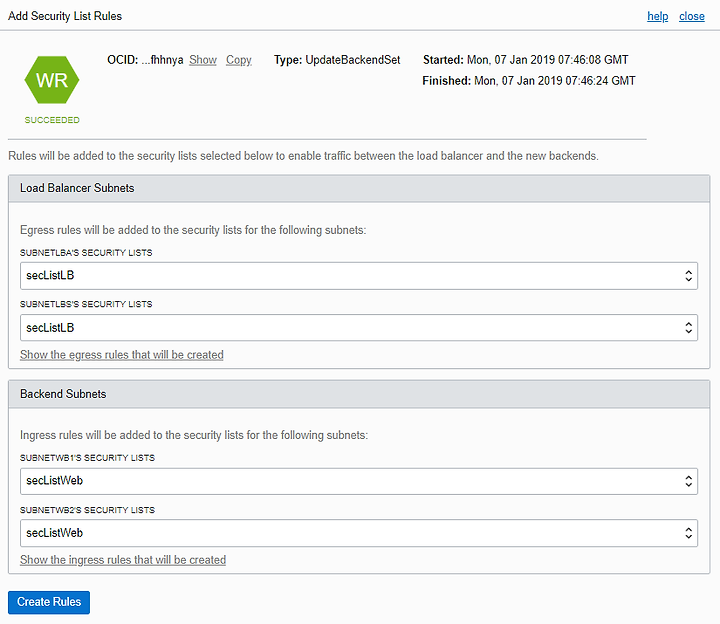
Task: Show the full OCID
Action: [202, 60]
